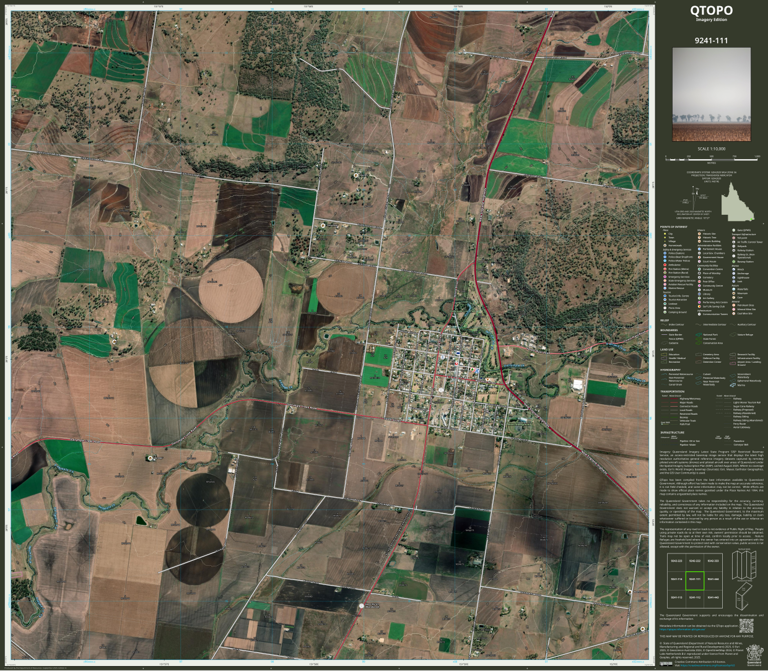The width and height of the screenshot is (768, 671).
Task: Click the POINTS OF INTEREST legend heading
Action: [673, 227]
